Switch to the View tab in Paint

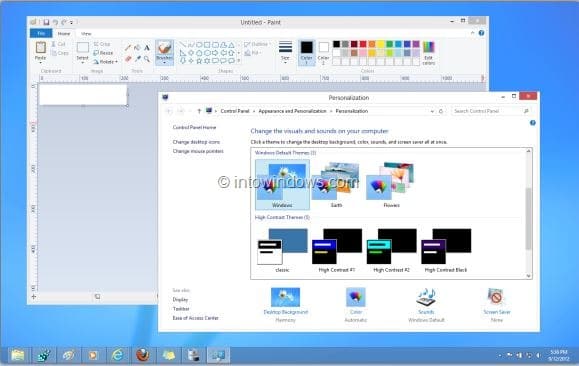tap(86, 34)
